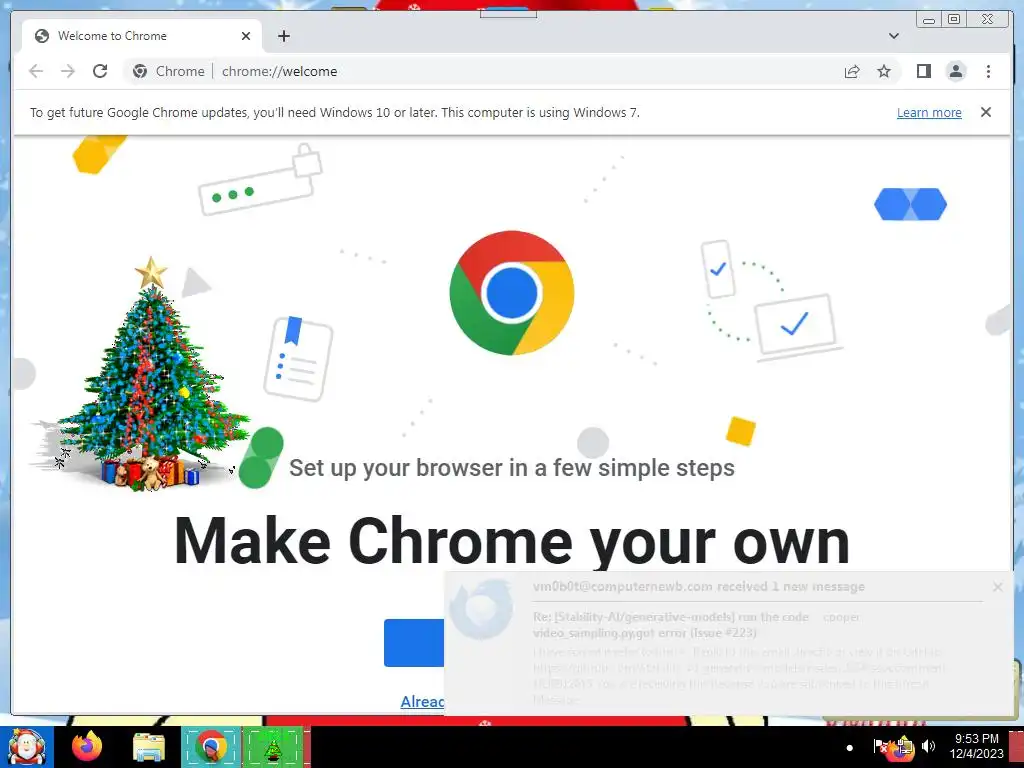The height and width of the screenshot is (768, 1024).
Task: Open the clock showing 9:53 PM
Action: 976,746
